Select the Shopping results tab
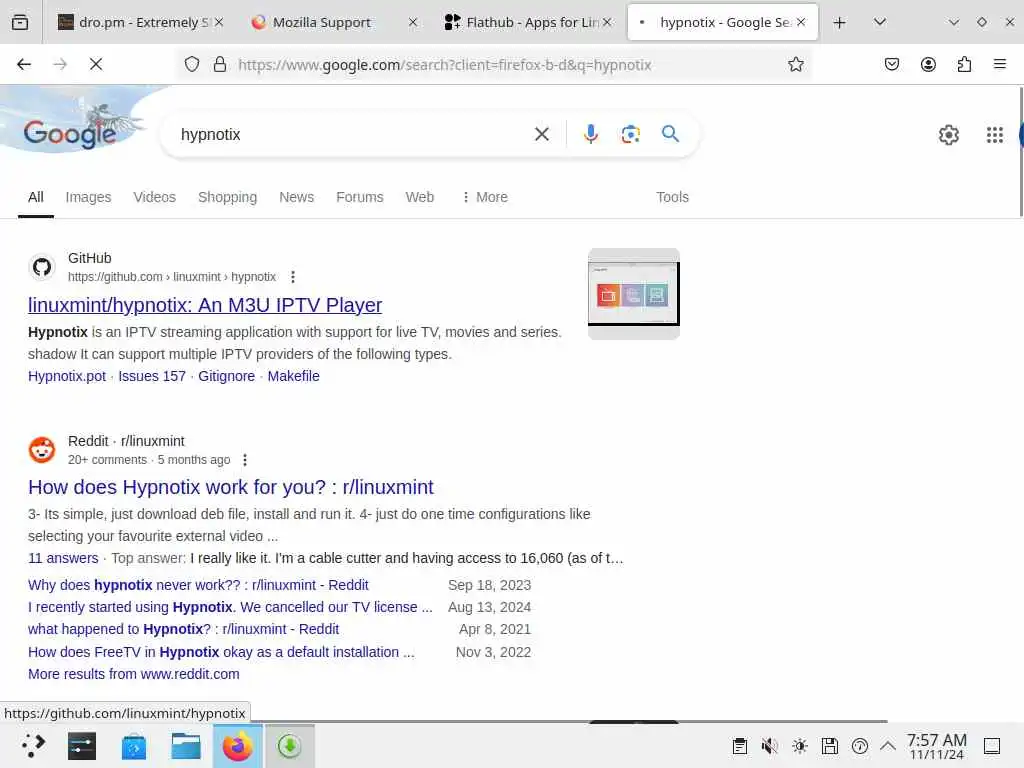This screenshot has width=1024, height=768. (227, 197)
